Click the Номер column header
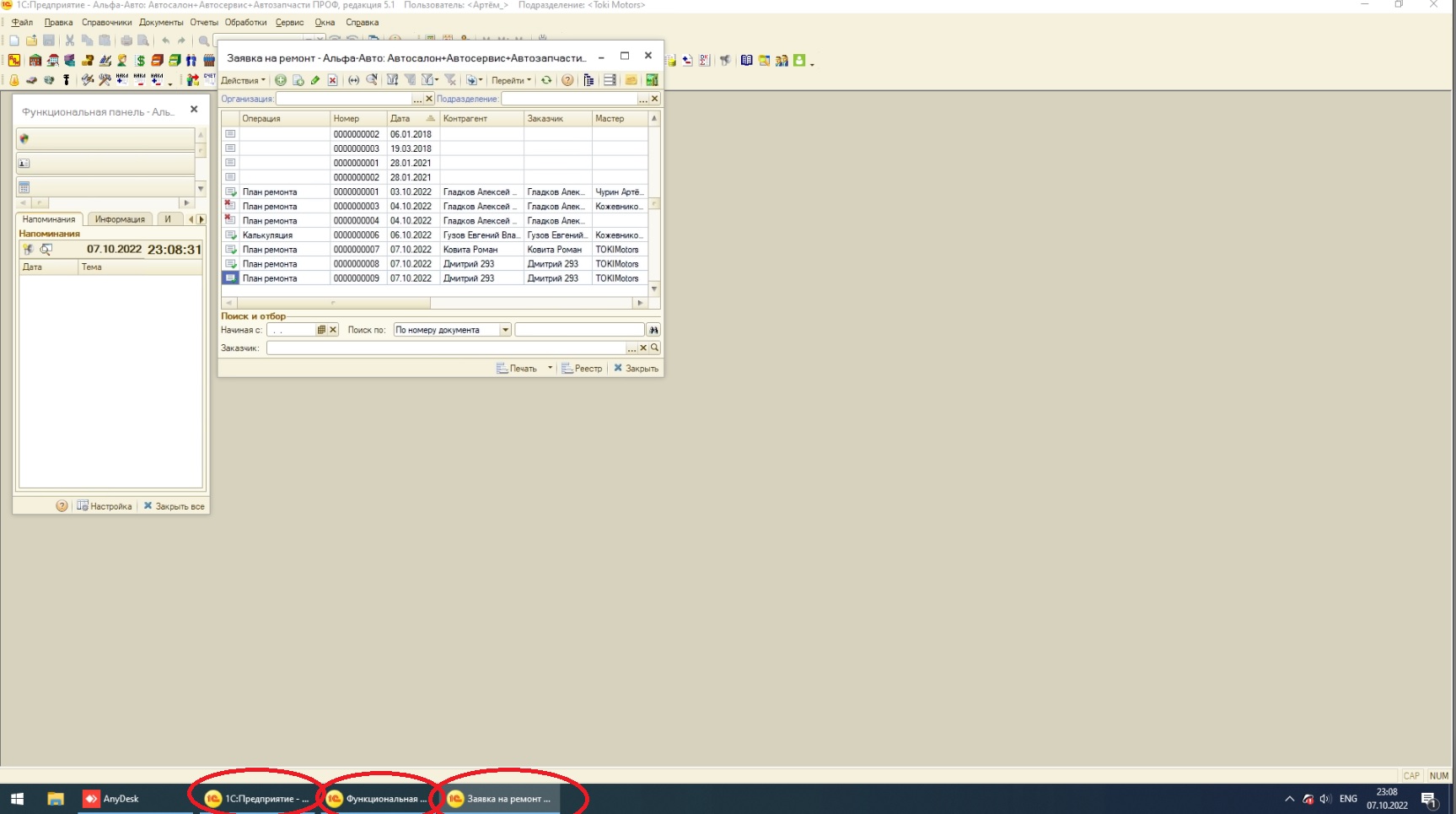This screenshot has height=814, width=1456. [x=358, y=119]
